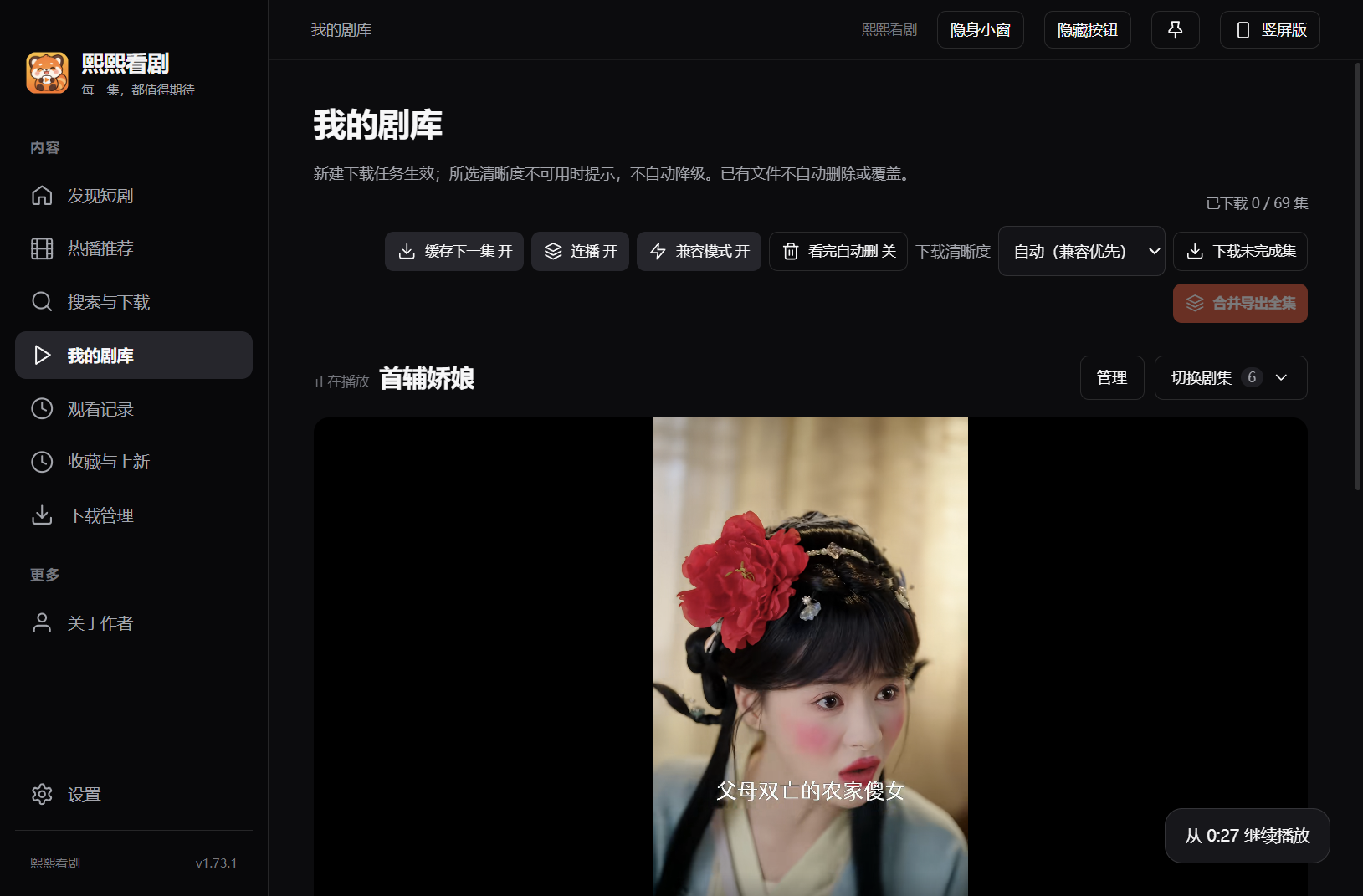Toggle 兼容模式 compatibility mode
1363x896 pixels.
699,252
